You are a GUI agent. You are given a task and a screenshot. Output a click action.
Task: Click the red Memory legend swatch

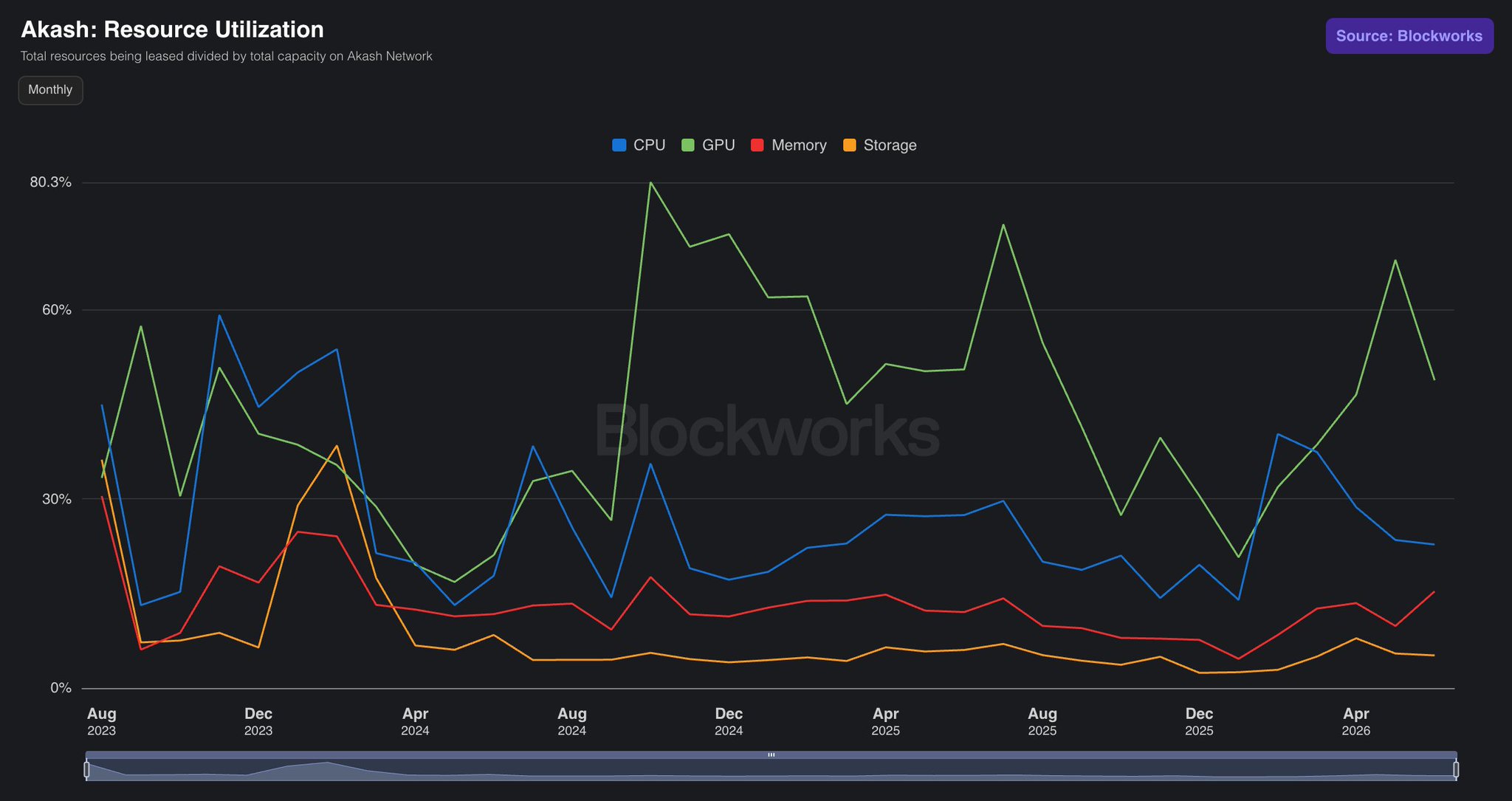[757, 145]
